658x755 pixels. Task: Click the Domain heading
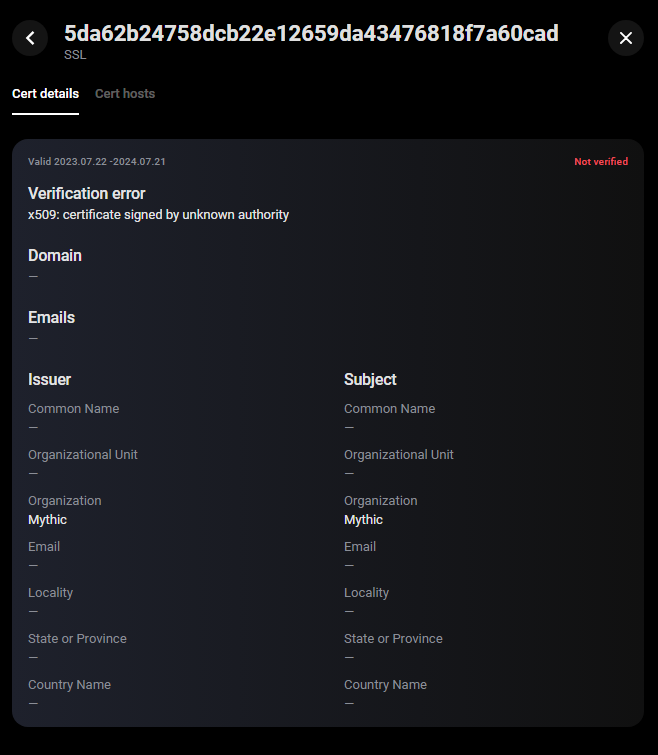click(x=55, y=256)
